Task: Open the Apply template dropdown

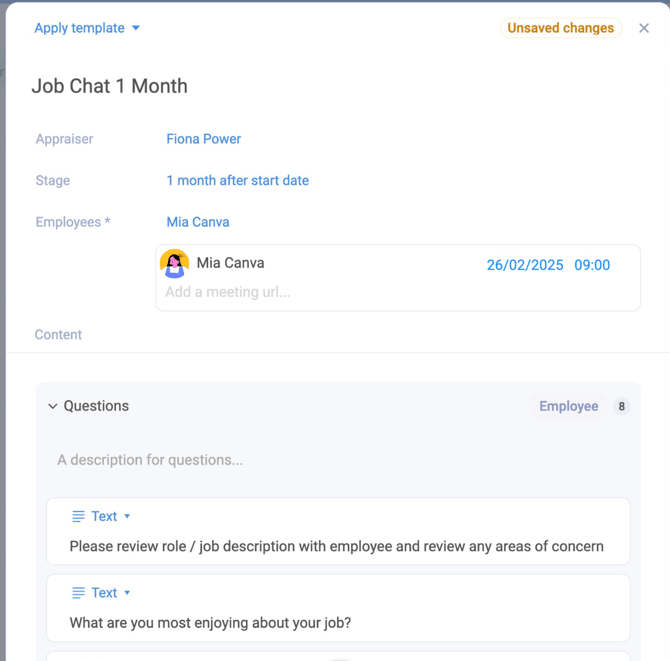Action: (x=87, y=28)
